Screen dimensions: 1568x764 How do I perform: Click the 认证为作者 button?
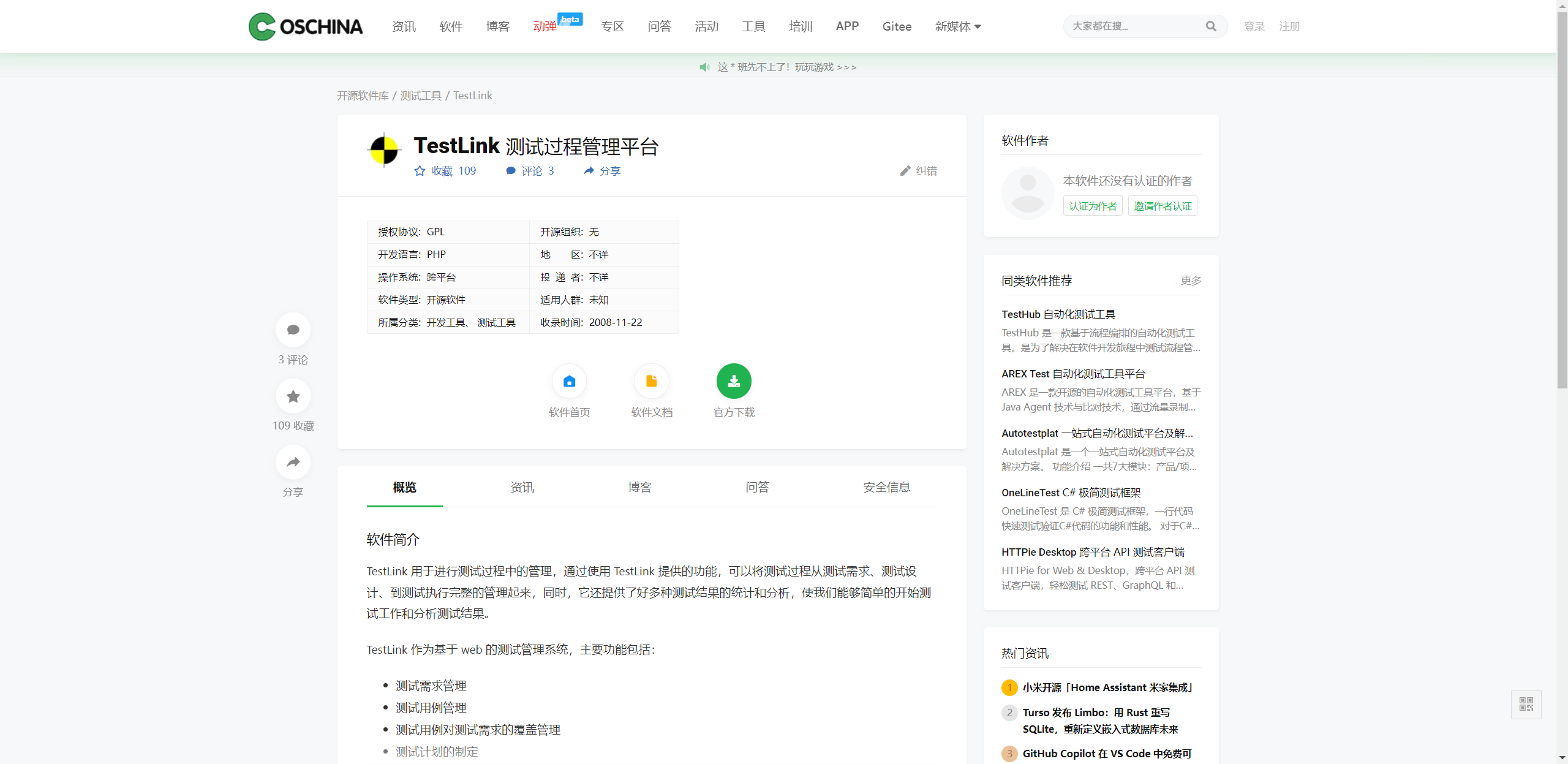1093,206
